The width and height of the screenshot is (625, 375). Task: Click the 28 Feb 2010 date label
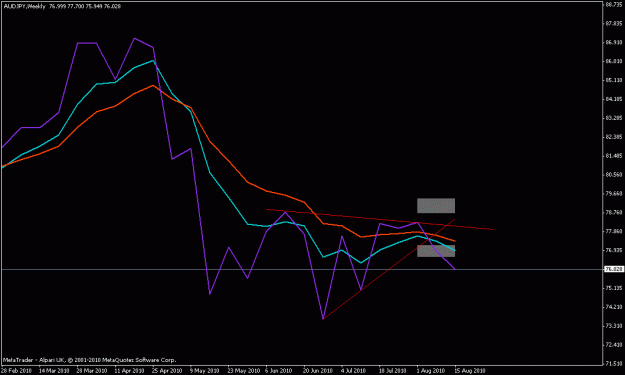click(16, 371)
